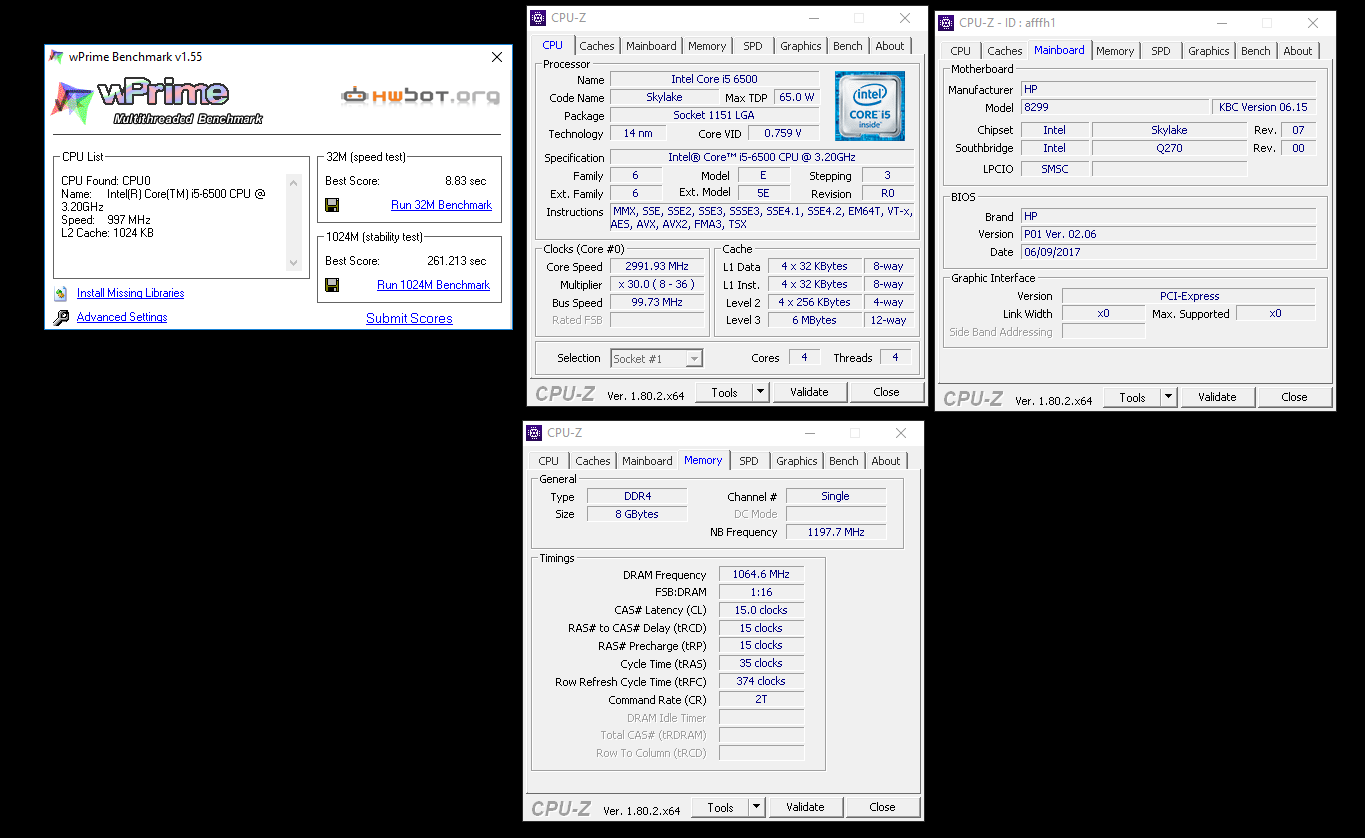Open SPD tab in CPU-Z CPU window
The image size is (1365, 838).
(x=753, y=46)
